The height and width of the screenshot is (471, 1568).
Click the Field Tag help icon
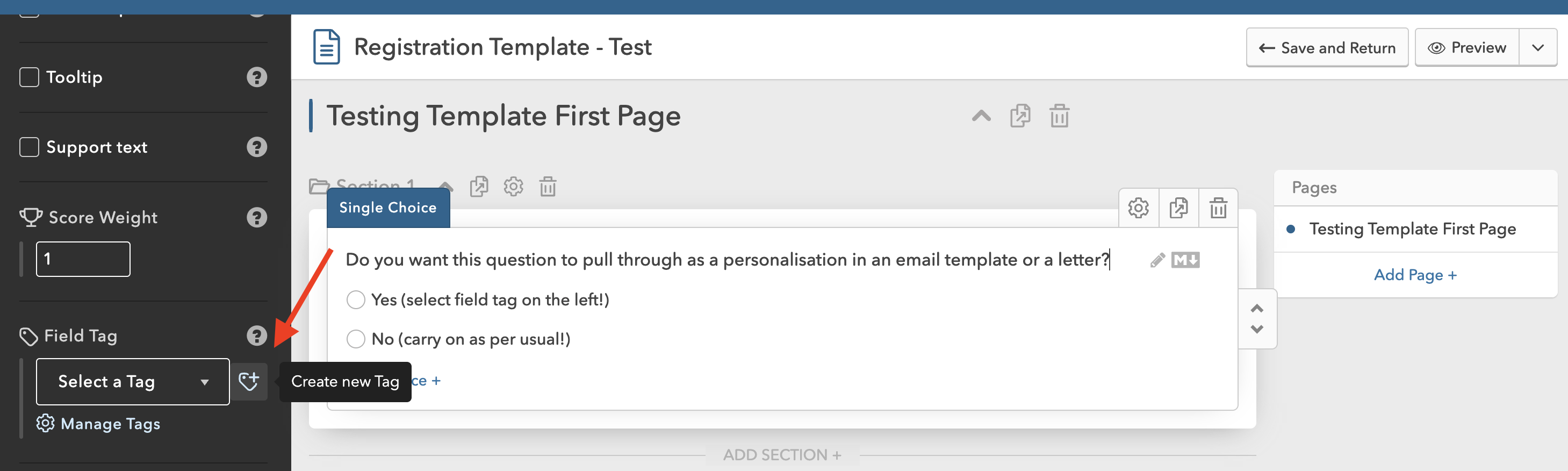tap(257, 336)
